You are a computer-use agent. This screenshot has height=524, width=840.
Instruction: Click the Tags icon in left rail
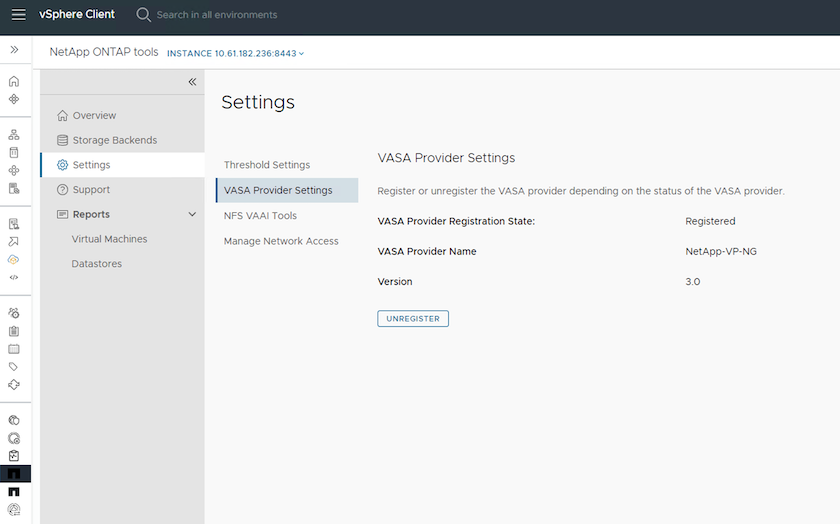(x=14, y=367)
